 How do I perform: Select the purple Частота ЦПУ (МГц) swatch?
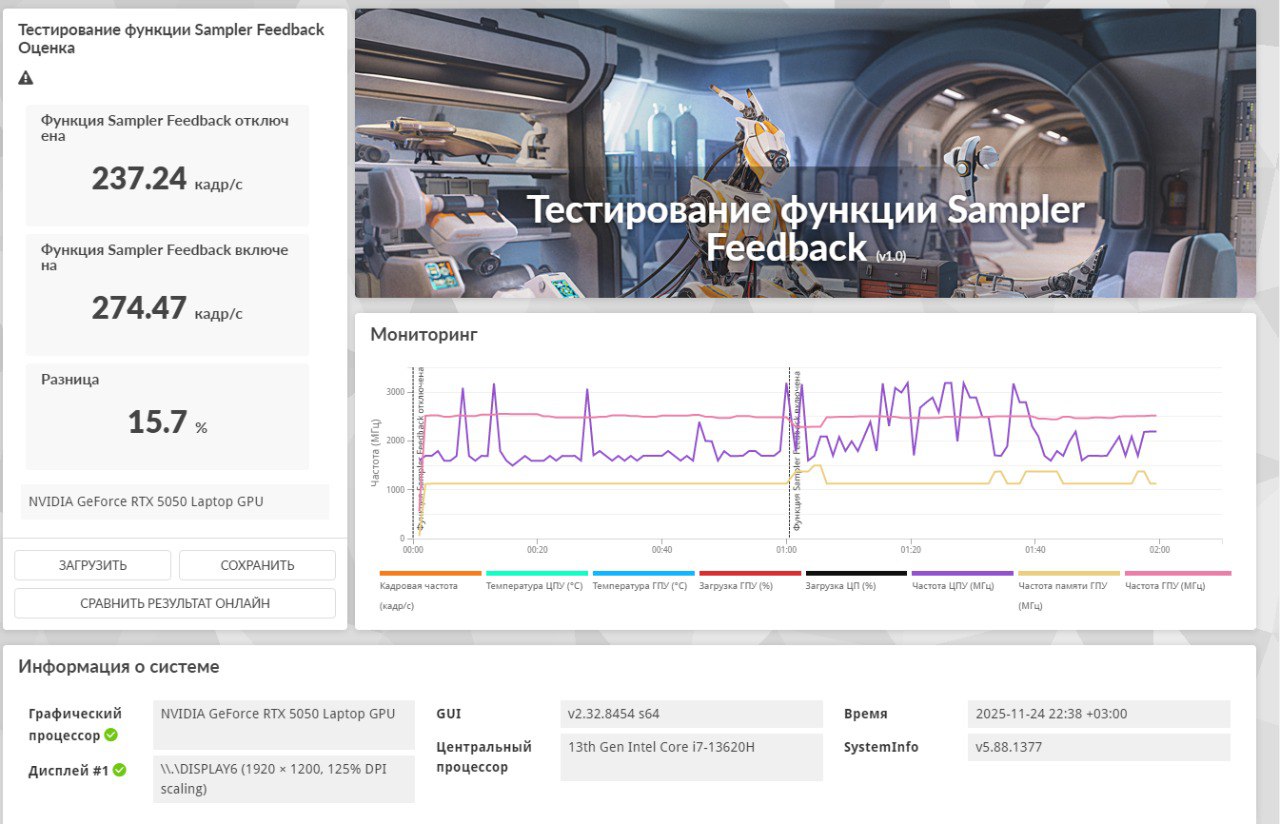[962, 573]
